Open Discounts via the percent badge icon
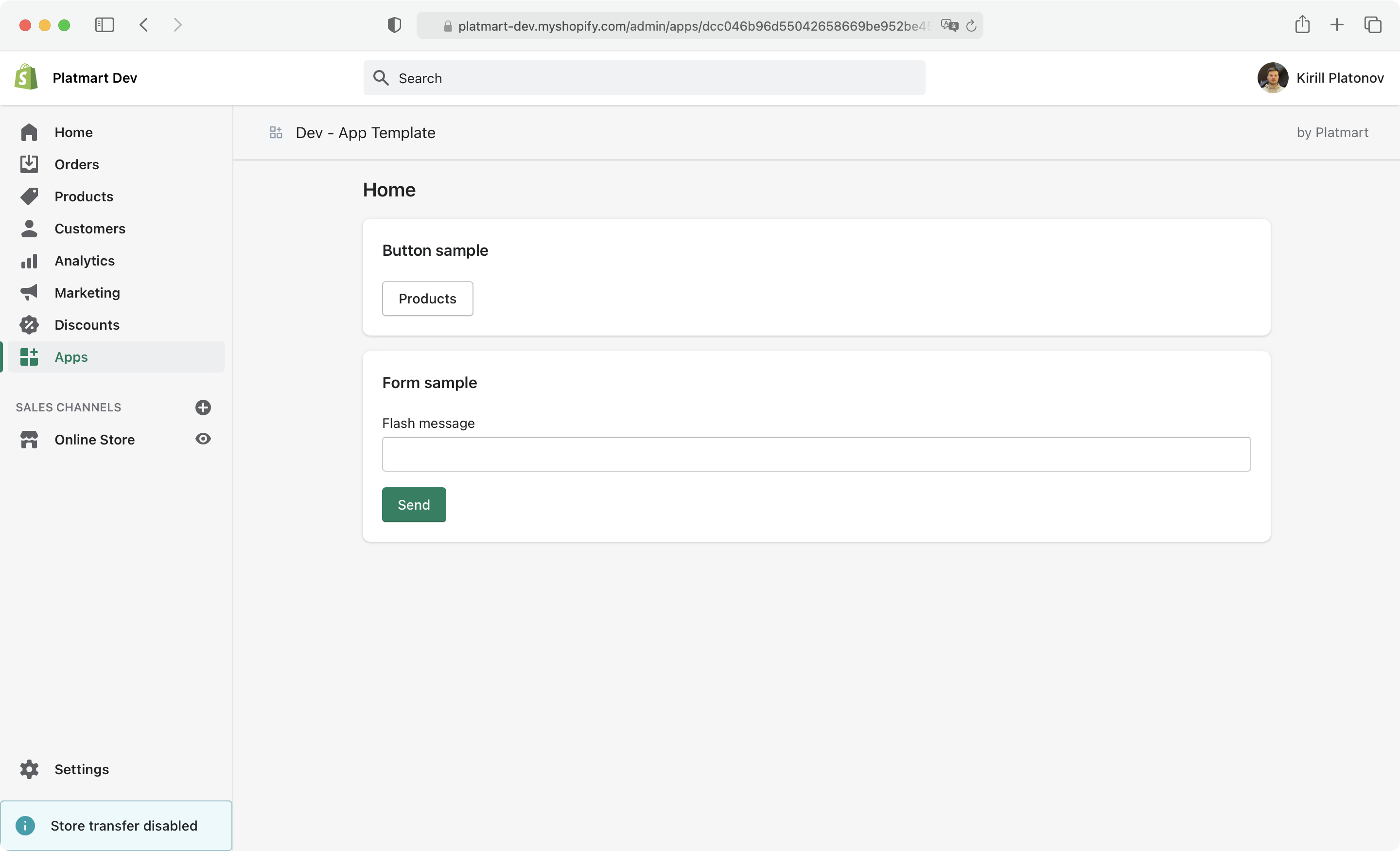The image size is (1400, 851). click(29, 325)
